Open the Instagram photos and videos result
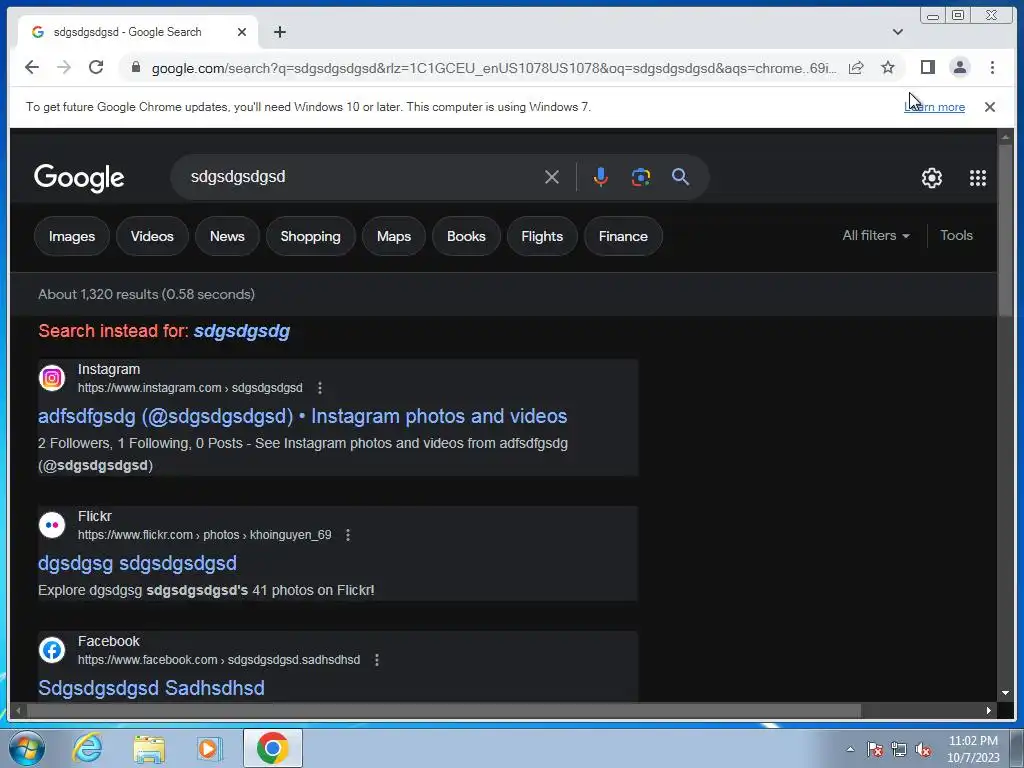Viewport: 1024px width, 768px height. click(302, 416)
